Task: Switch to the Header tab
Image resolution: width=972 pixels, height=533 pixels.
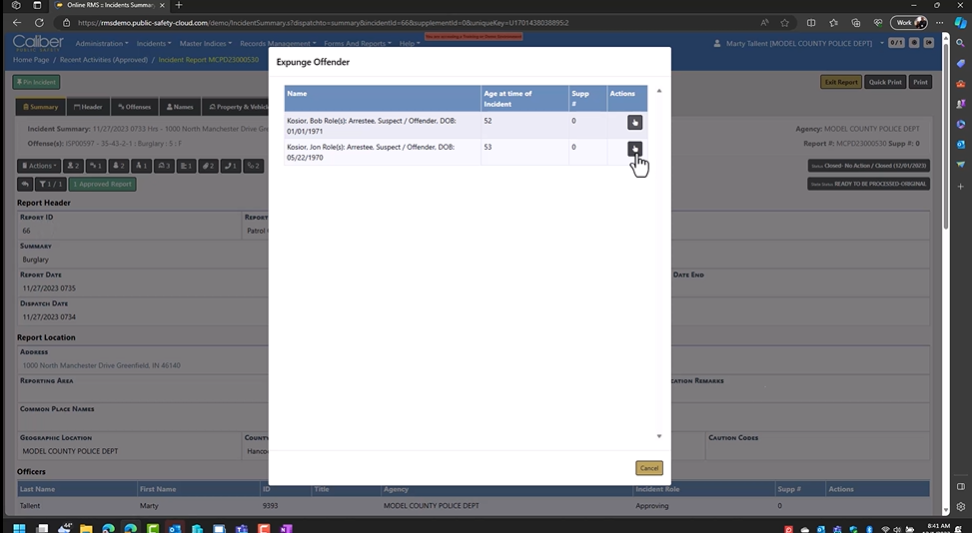Action: (86, 107)
